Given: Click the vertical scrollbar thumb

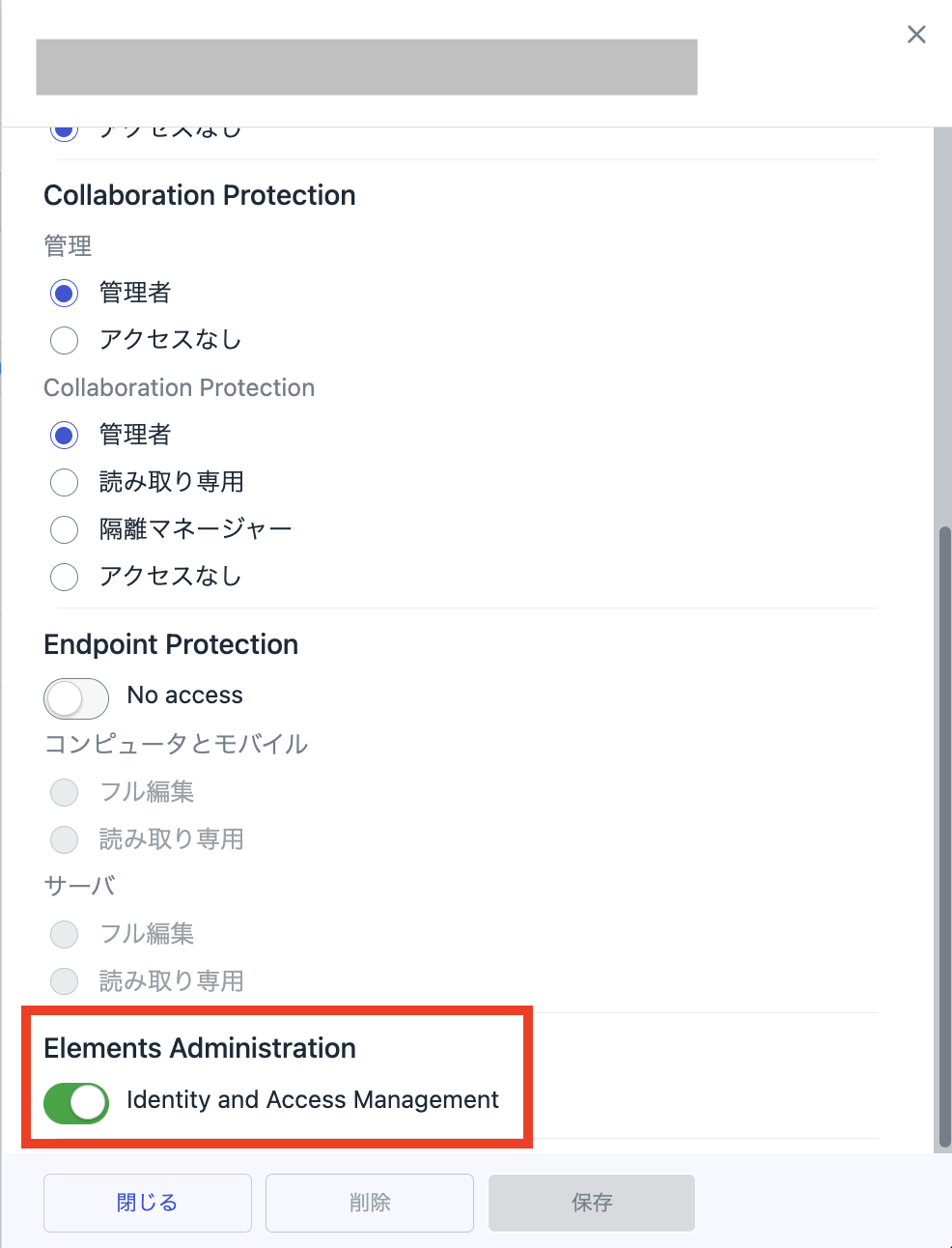Looking at the screenshot, I should 945,836.
